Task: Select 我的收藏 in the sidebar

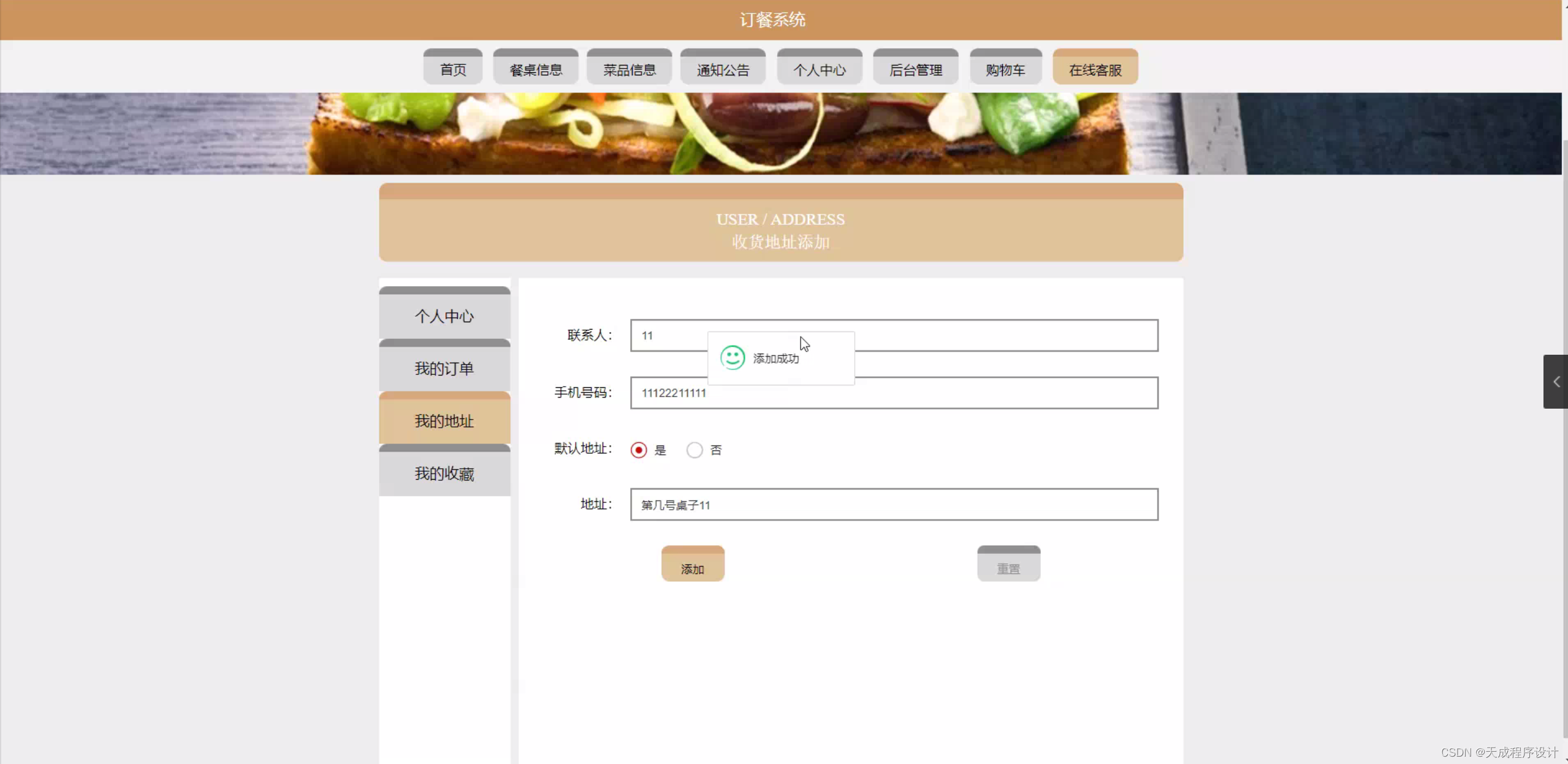Action: point(444,474)
